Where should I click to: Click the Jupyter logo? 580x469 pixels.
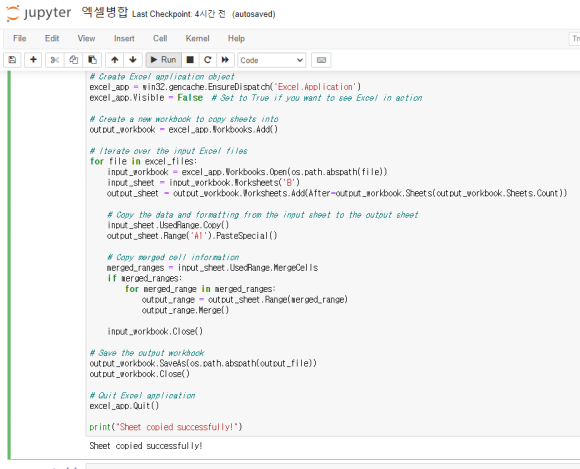pyautogui.click(x=38, y=13)
